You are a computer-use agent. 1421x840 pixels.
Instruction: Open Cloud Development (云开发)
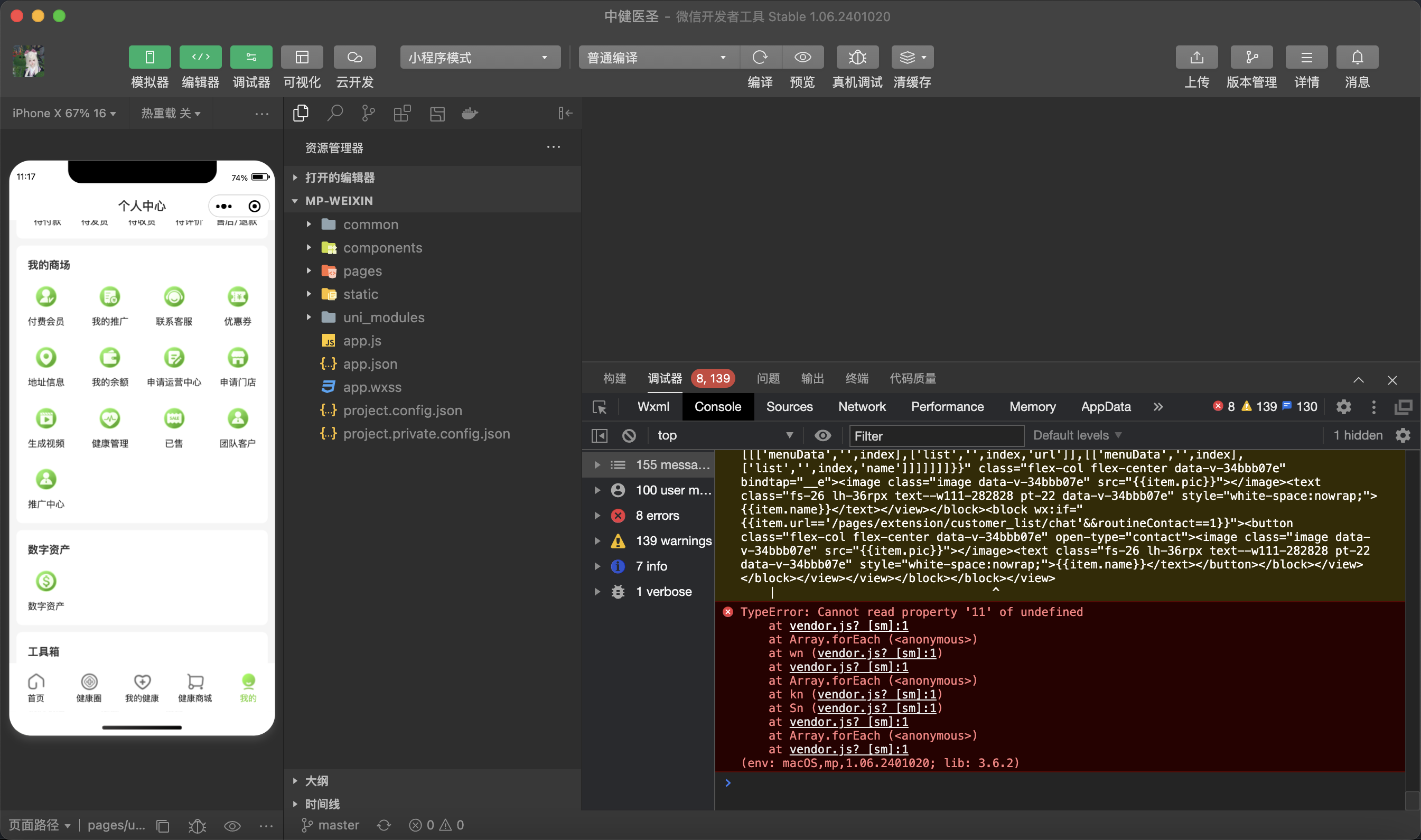pos(355,57)
